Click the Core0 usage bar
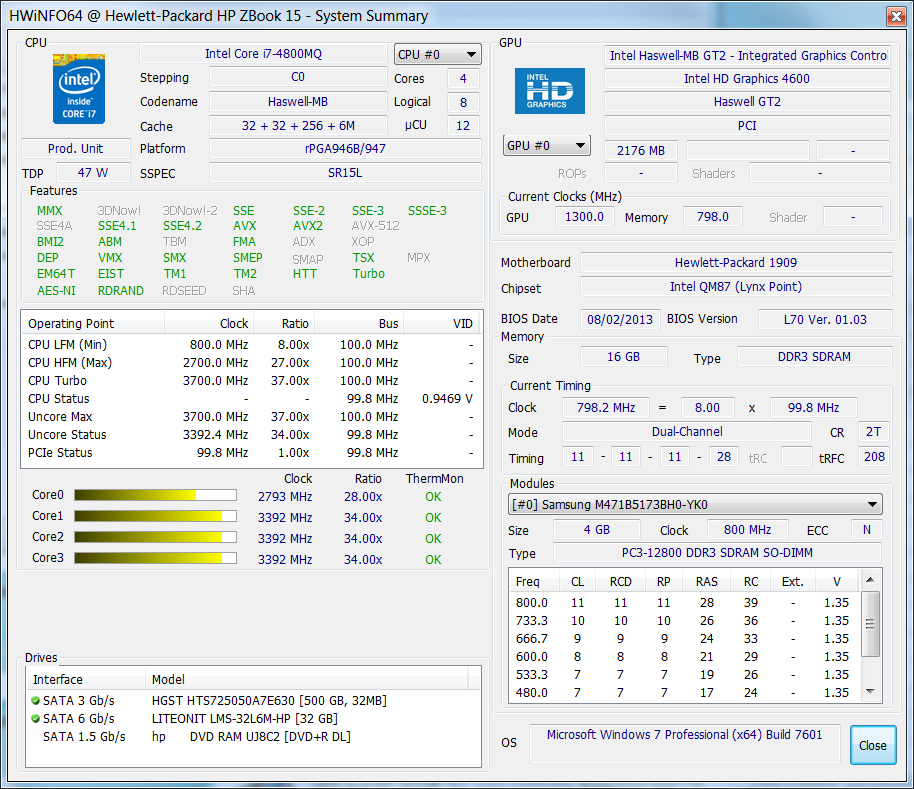914x789 pixels. tap(156, 495)
